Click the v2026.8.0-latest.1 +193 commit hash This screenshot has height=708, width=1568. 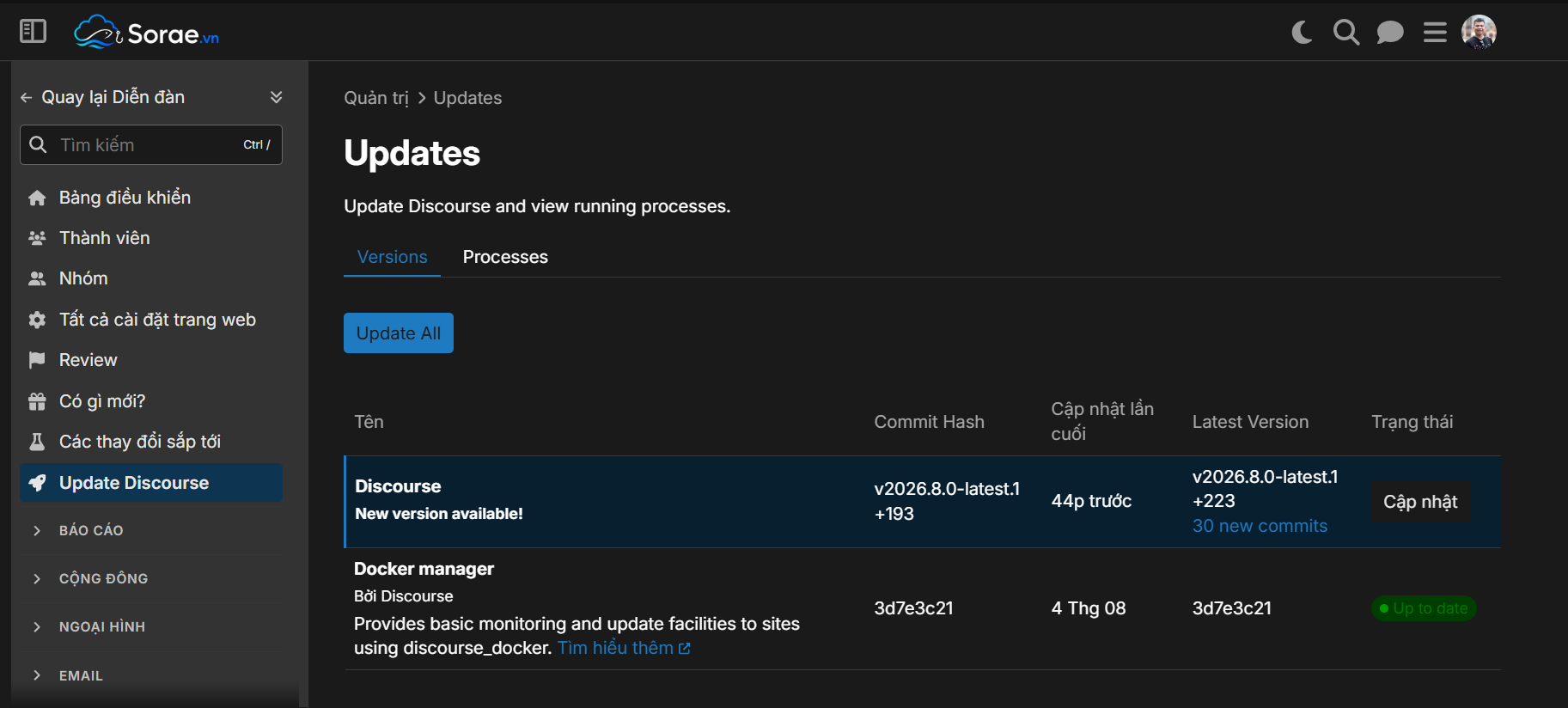947,501
